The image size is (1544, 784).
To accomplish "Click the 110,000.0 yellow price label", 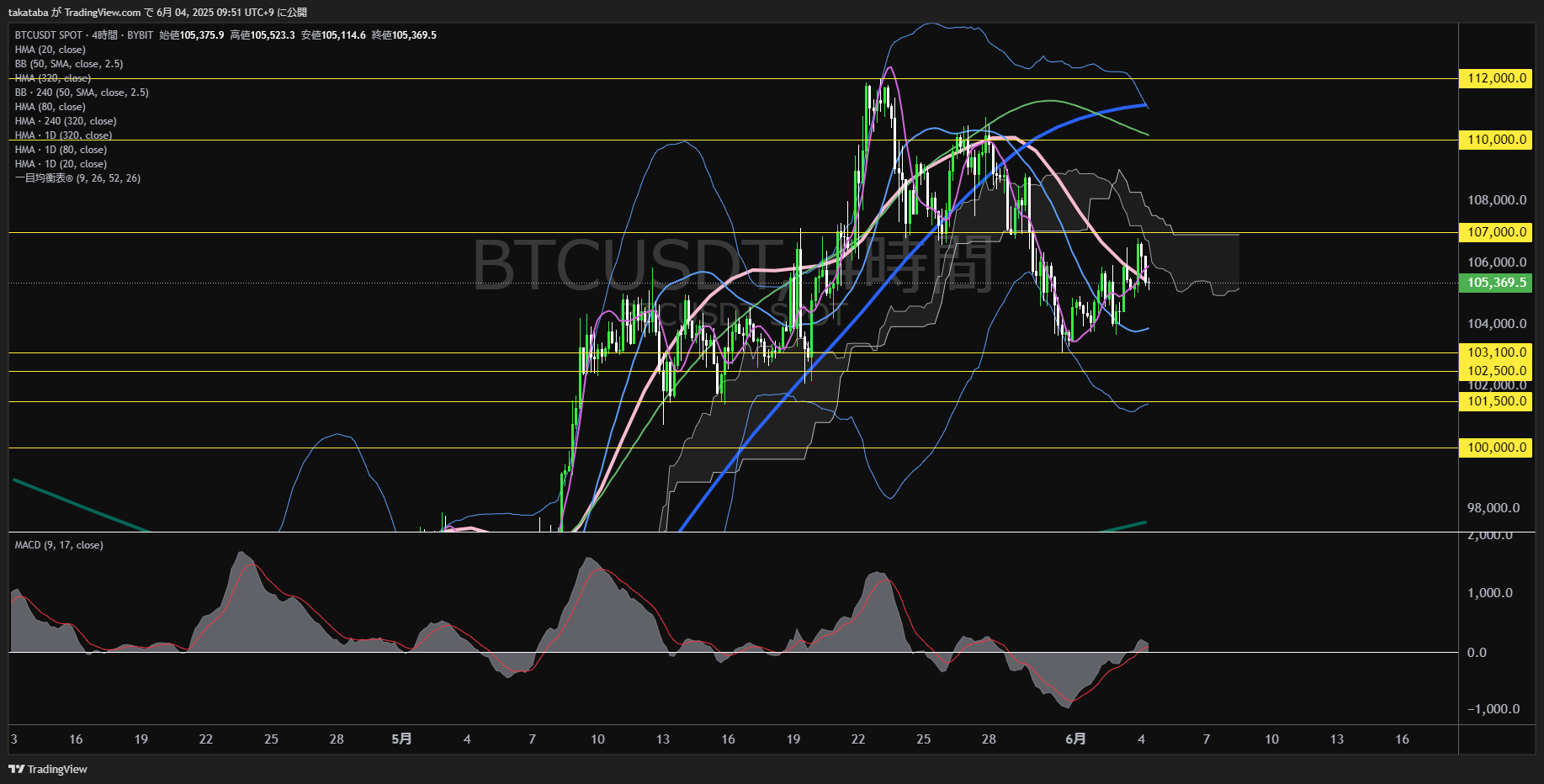I will pos(1495,140).
